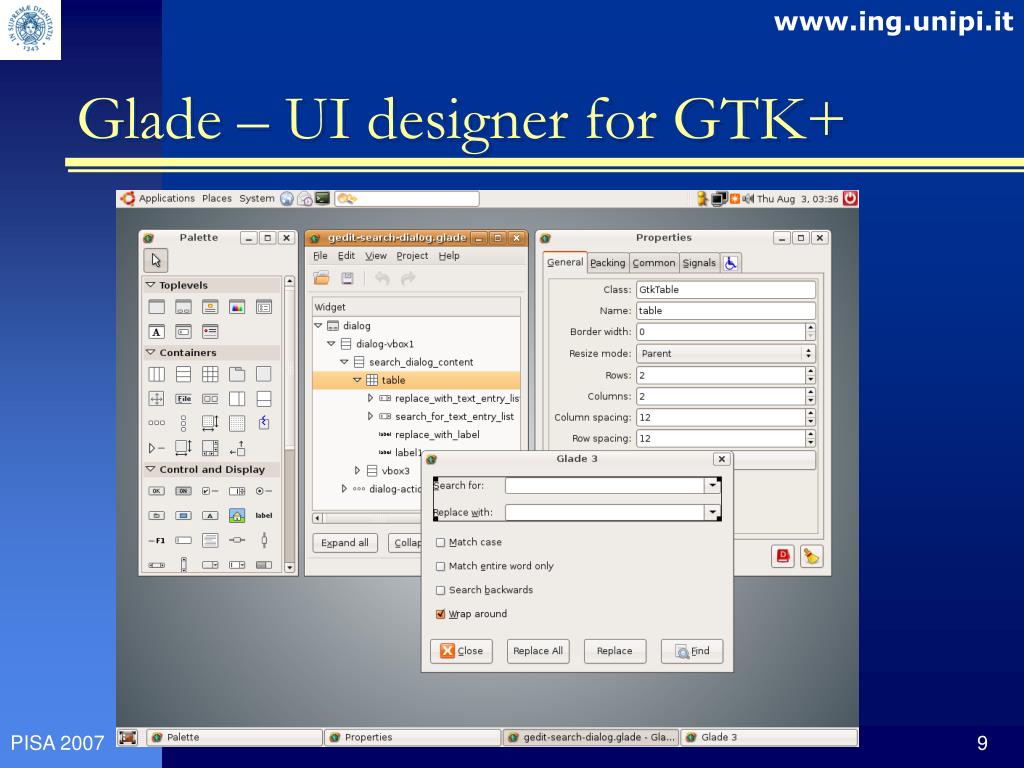Open the View menu in Glade
Screen dimensions: 1024x768
(x=376, y=256)
